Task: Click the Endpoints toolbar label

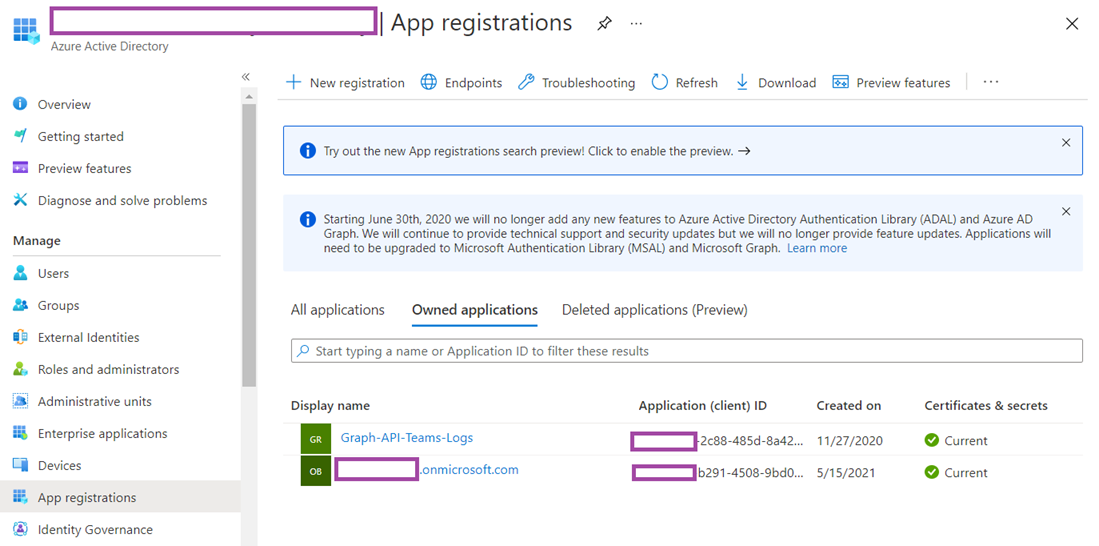Action: (473, 83)
